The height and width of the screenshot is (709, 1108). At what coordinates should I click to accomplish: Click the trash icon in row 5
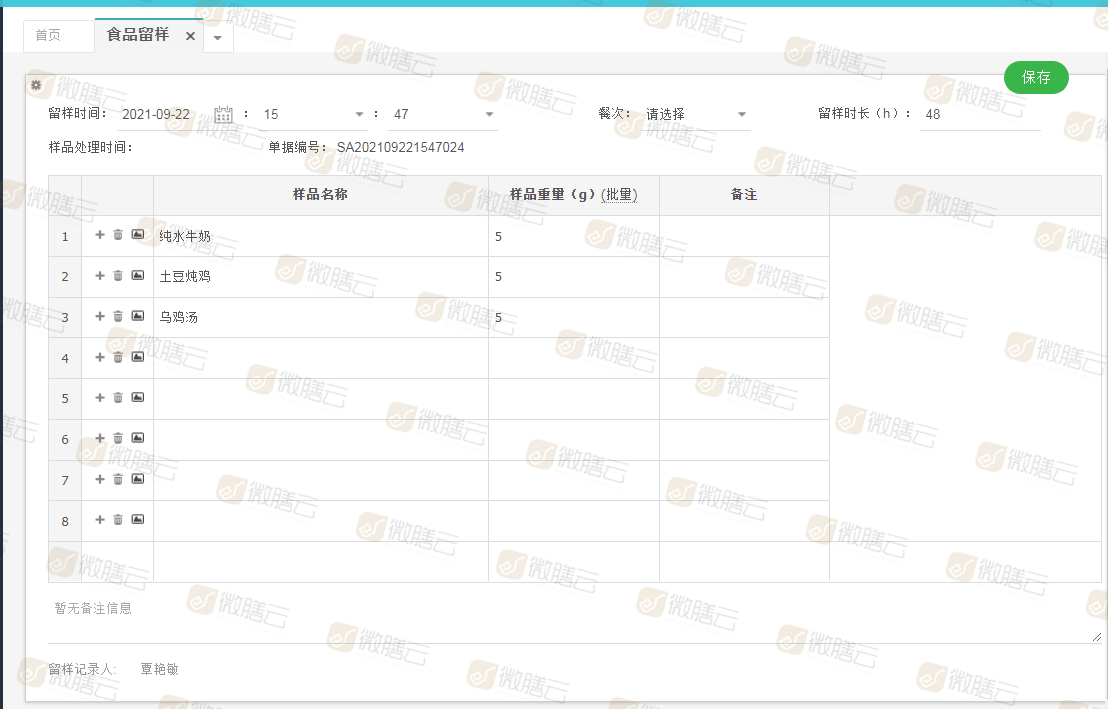[x=118, y=398]
